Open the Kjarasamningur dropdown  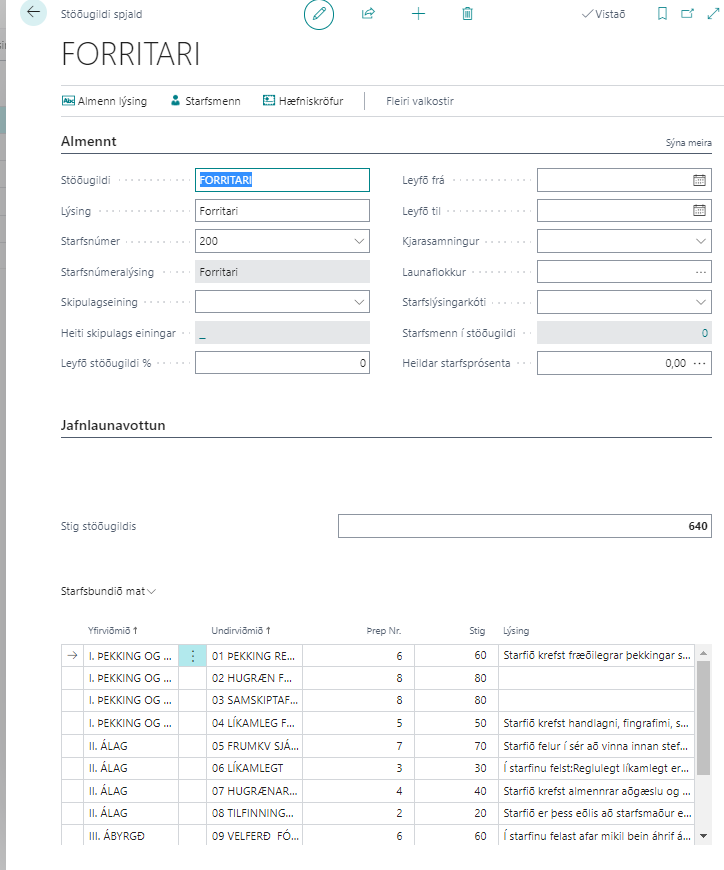coord(700,241)
